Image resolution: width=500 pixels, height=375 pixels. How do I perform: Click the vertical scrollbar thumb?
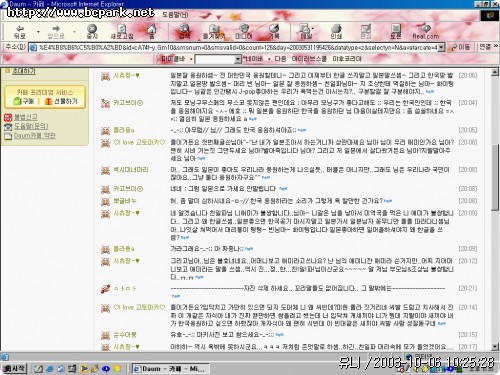pos(495,177)
